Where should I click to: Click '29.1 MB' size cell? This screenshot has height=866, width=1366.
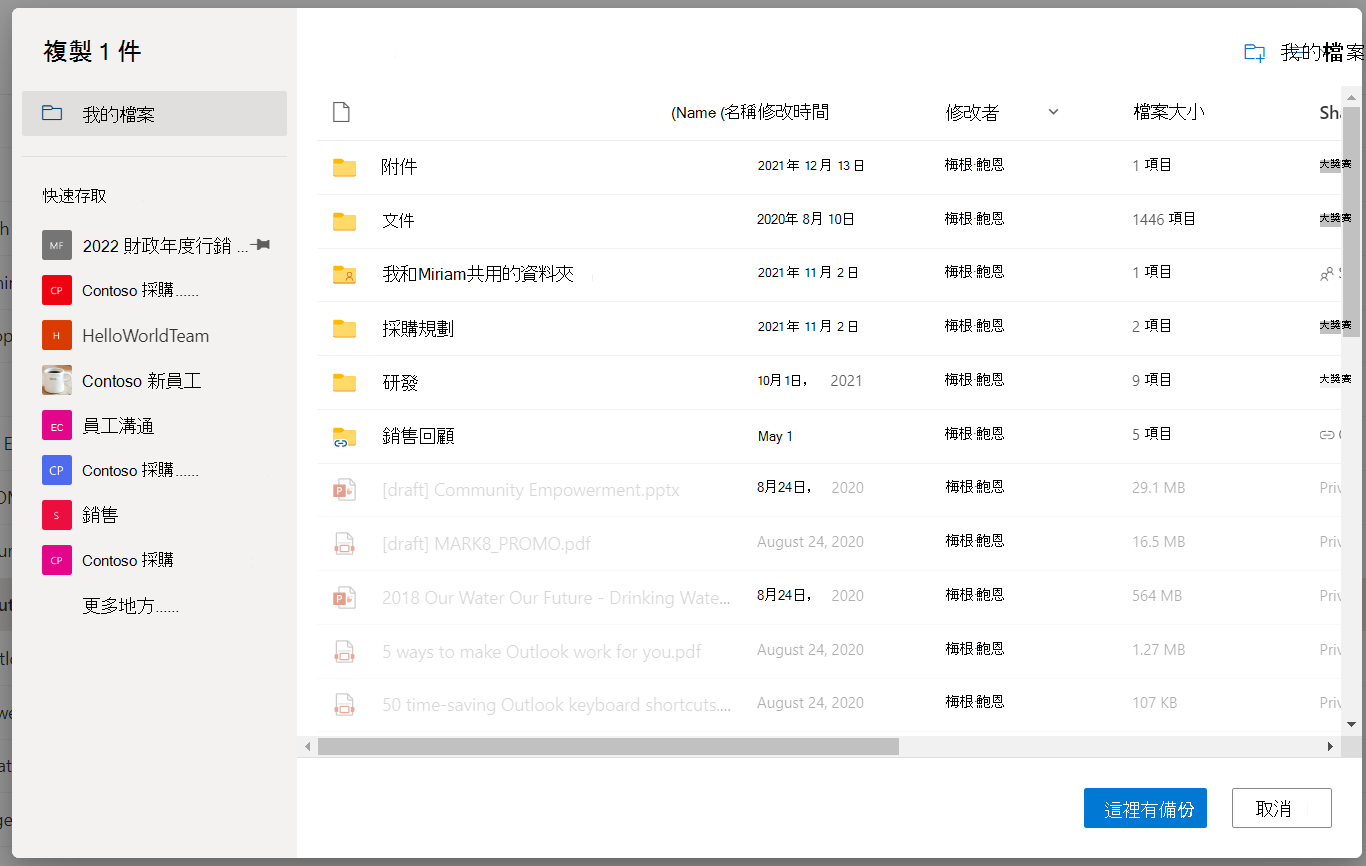(x=1159, y=488)
